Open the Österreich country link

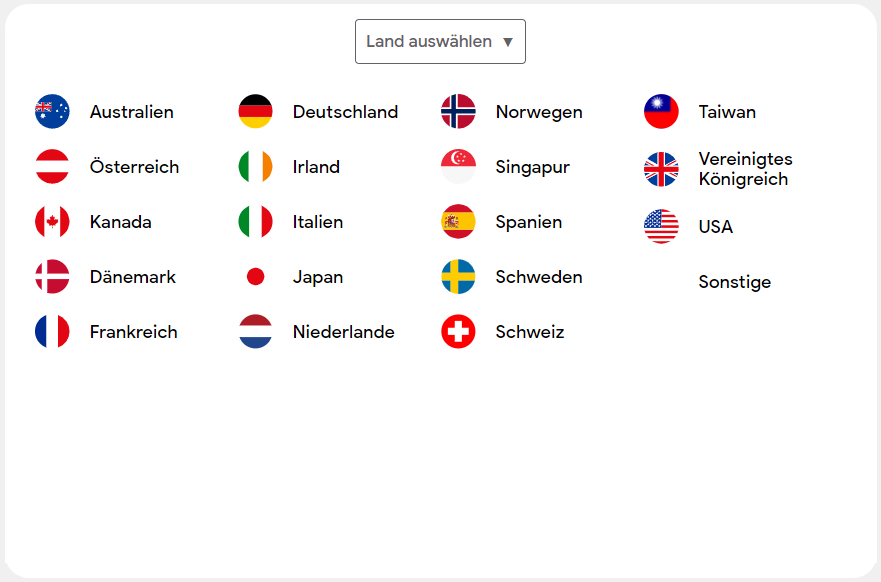tap(134, 167)
